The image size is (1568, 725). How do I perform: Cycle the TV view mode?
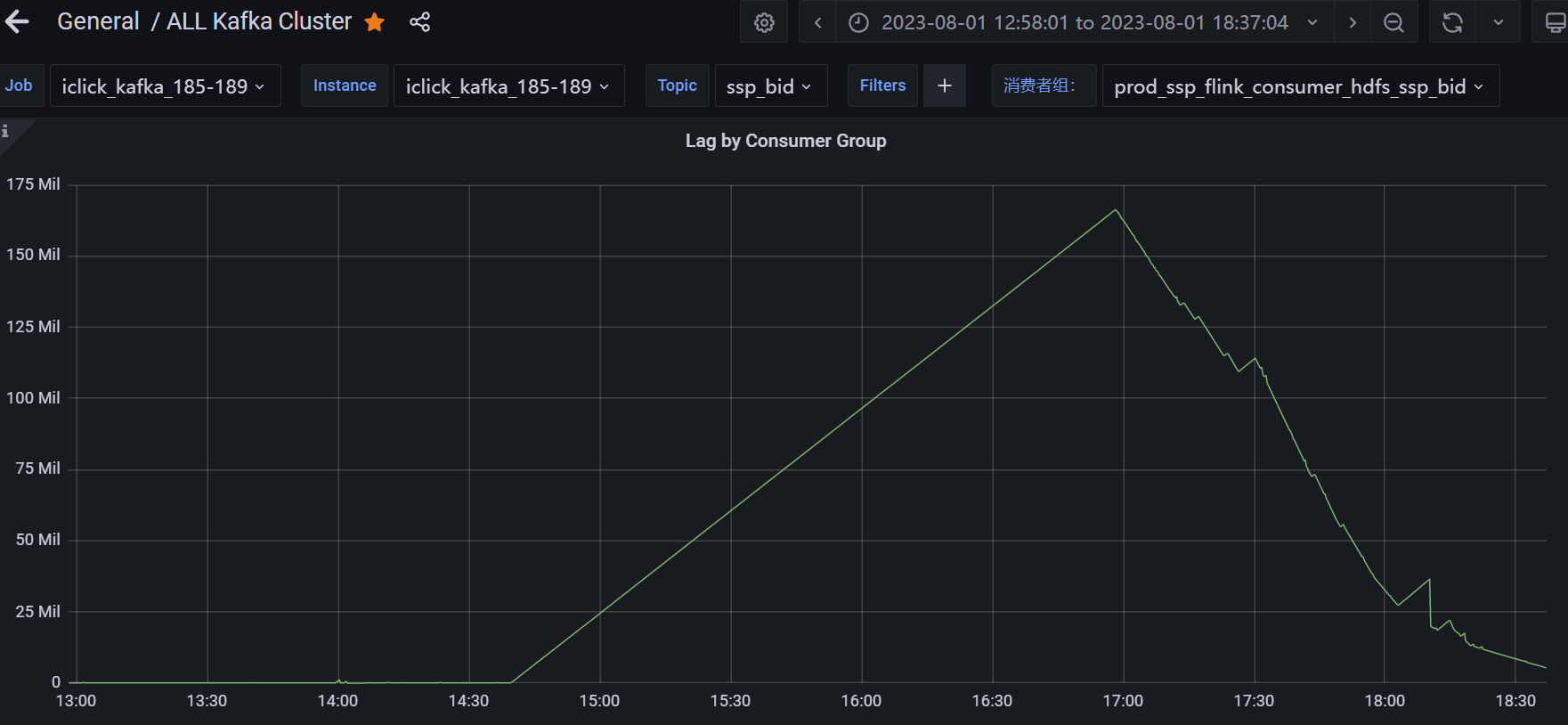point(1554,22)
